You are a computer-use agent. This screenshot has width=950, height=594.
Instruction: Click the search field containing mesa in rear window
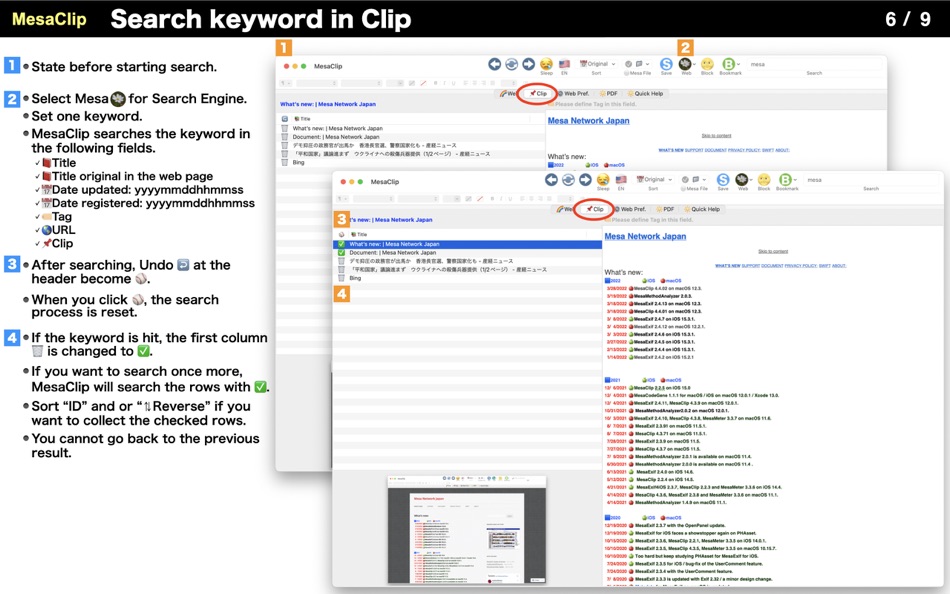click(x=814, y=64)
